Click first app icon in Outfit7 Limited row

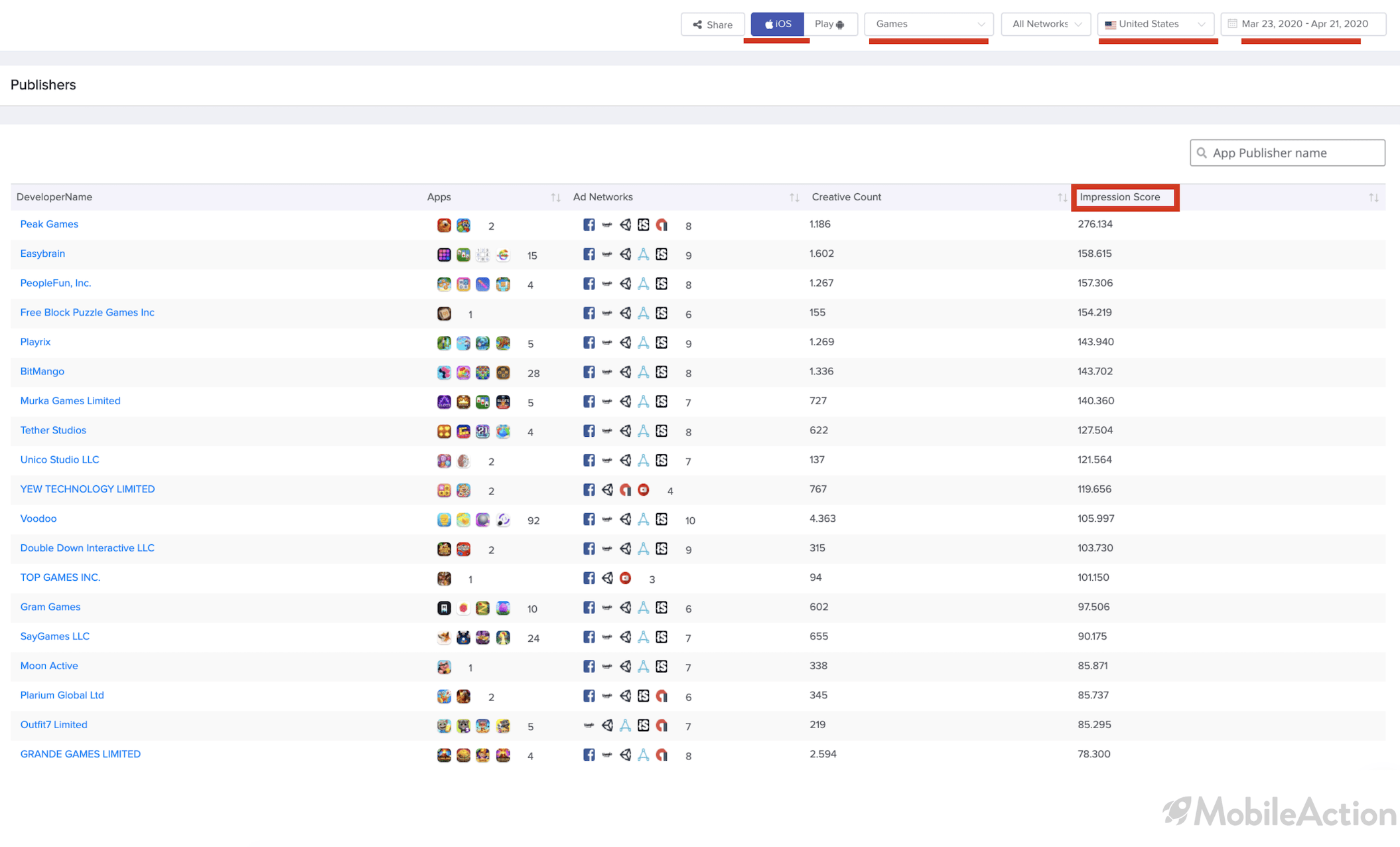point(444,726)
